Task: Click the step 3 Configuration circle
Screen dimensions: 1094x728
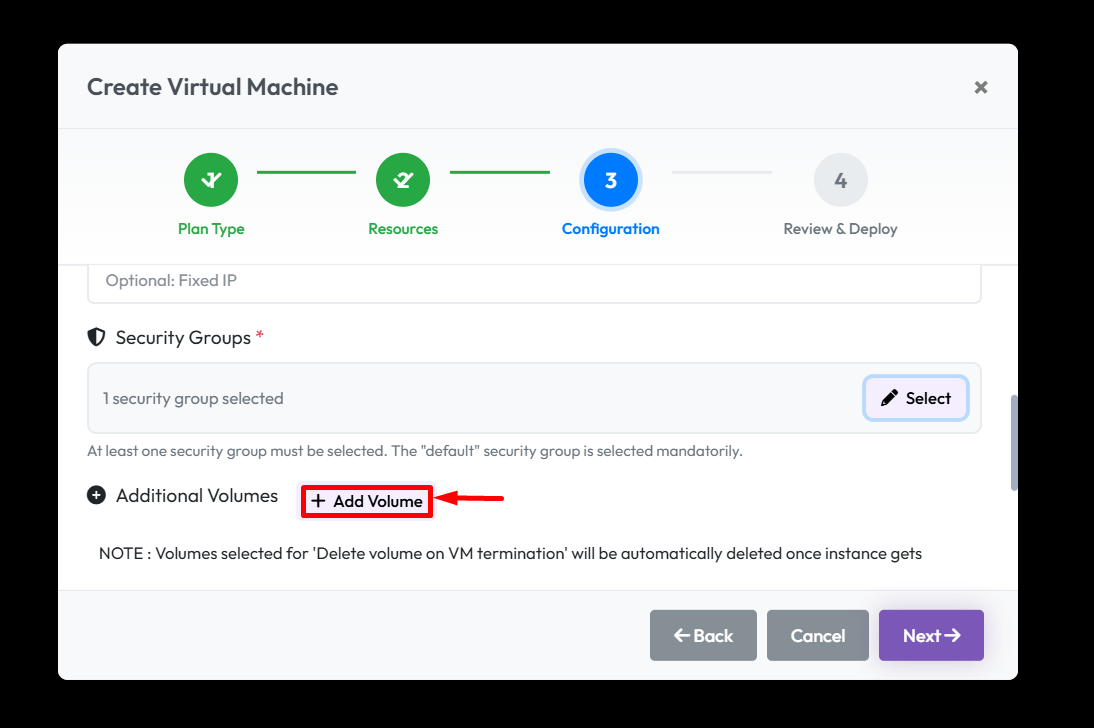Action: click(611, 180)
